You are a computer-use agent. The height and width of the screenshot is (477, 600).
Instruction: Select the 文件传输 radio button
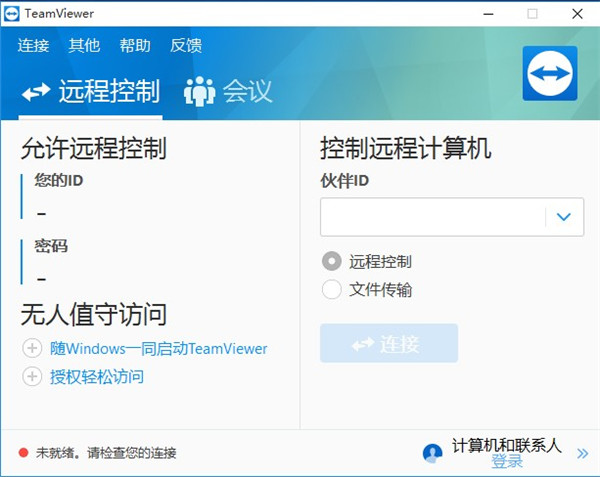331,289
